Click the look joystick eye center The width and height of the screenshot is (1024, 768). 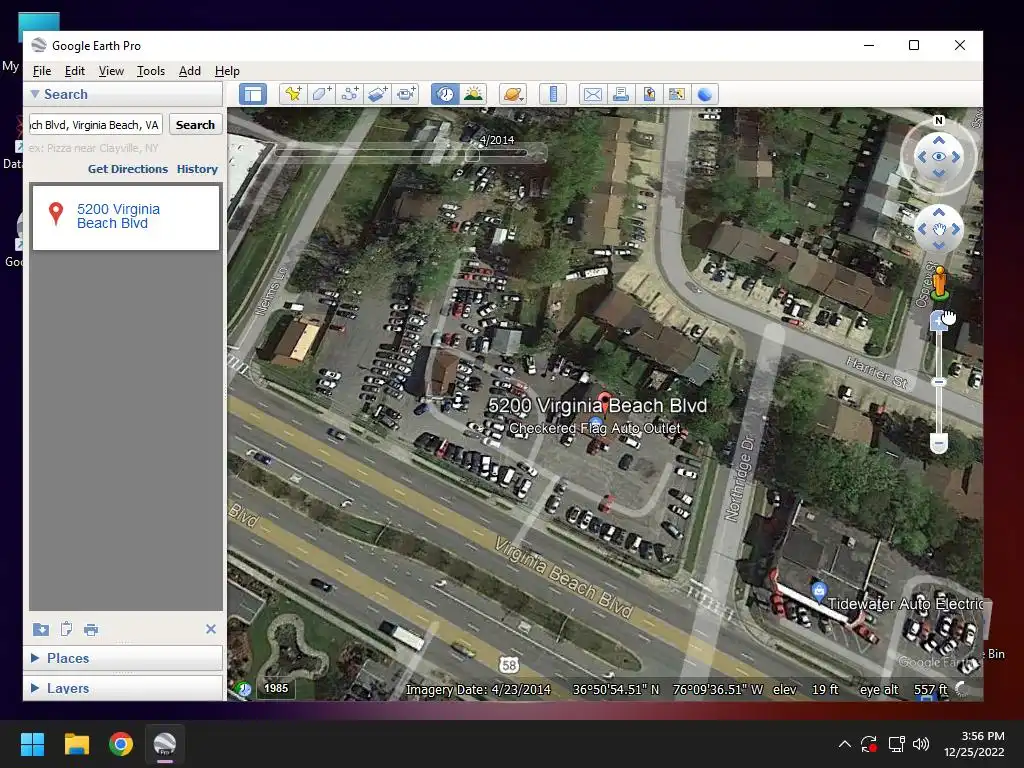938,157
